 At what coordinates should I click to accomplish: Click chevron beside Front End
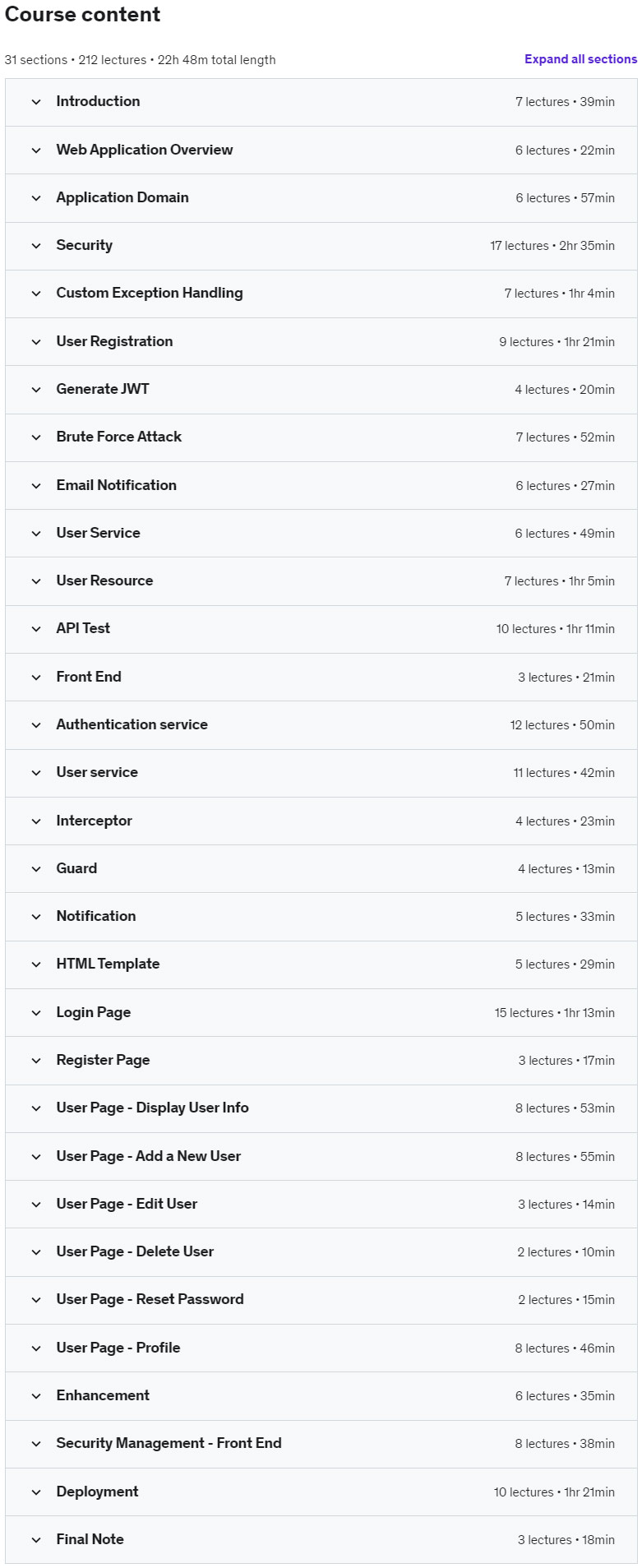(36, 678)
